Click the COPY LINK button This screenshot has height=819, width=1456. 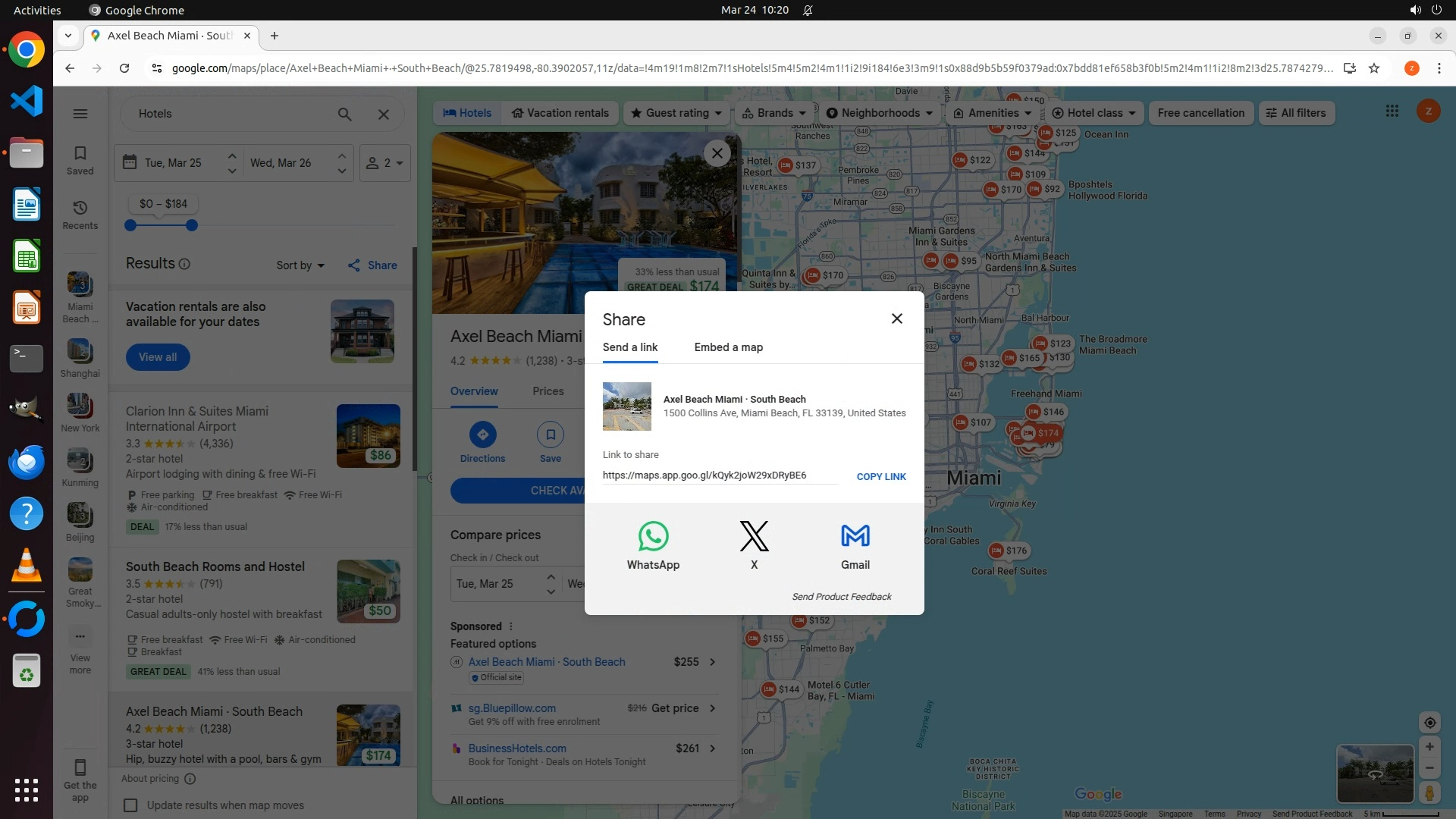pos(881,477)
